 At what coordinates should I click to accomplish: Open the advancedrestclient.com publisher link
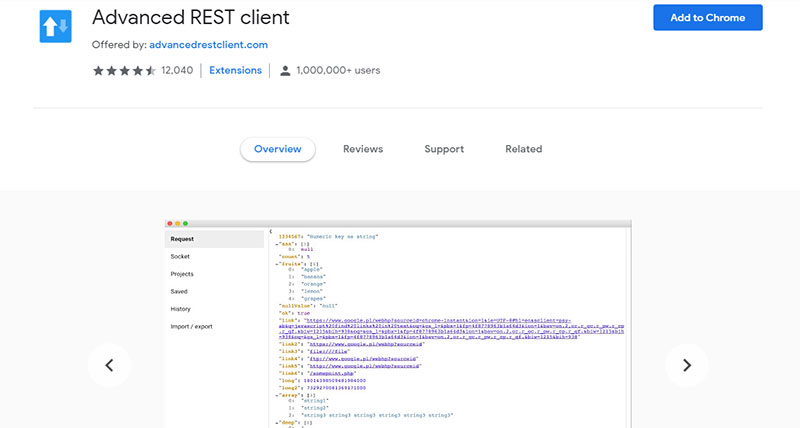208,45
